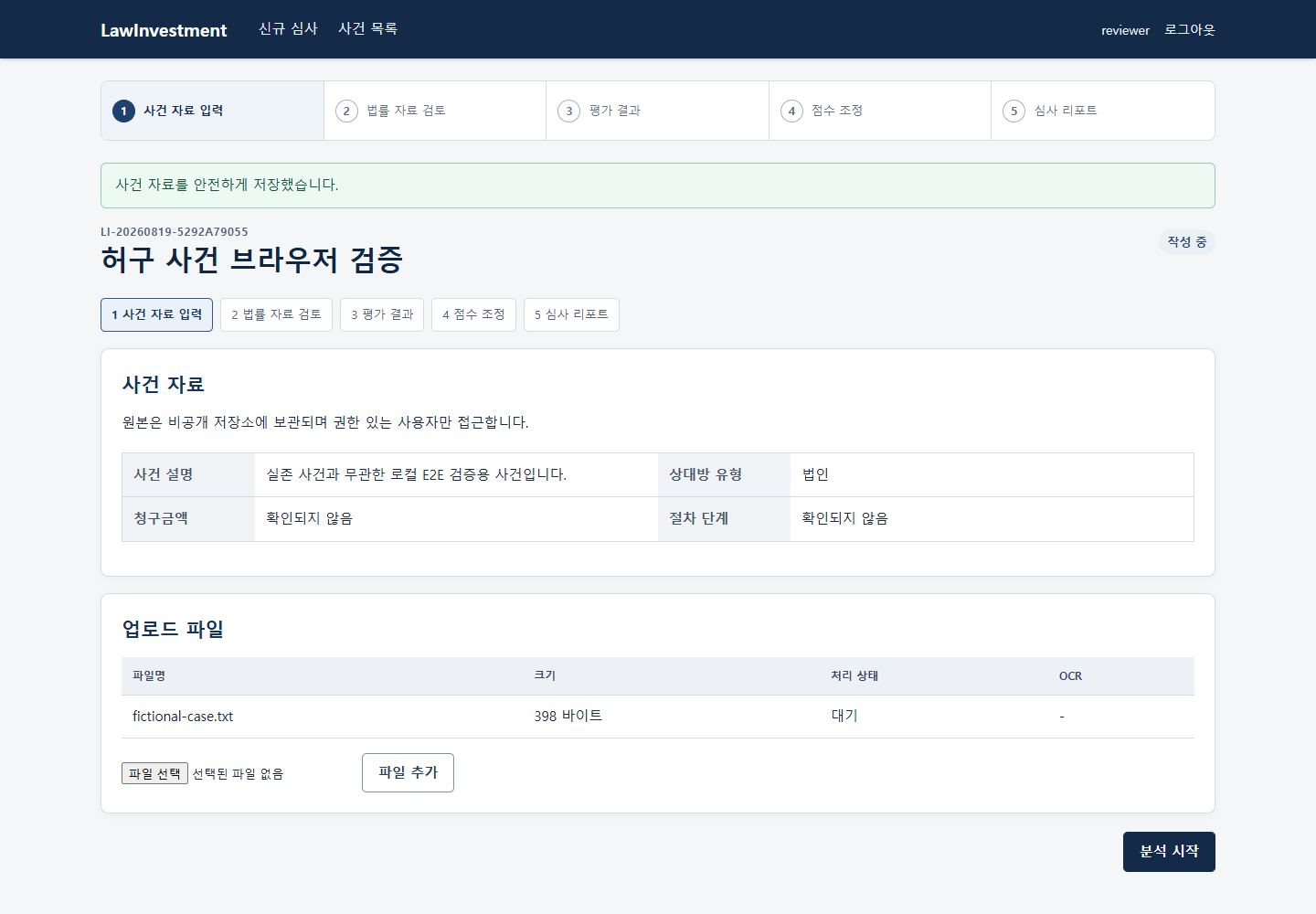Click the reviewer username
Screen dimensions: 1316x914
pos(1125,30)
